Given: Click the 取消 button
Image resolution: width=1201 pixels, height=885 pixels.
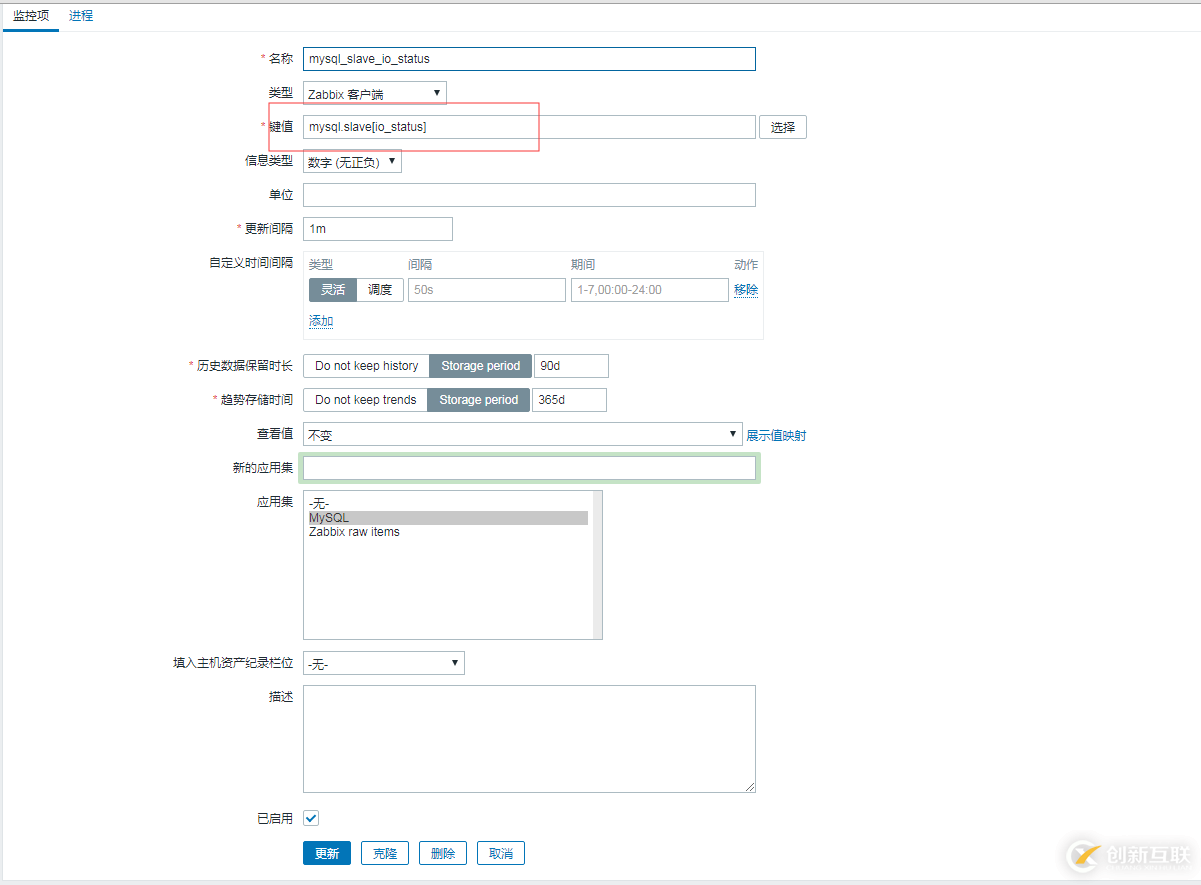Looking at the screenshot, I should click(500, 852).
